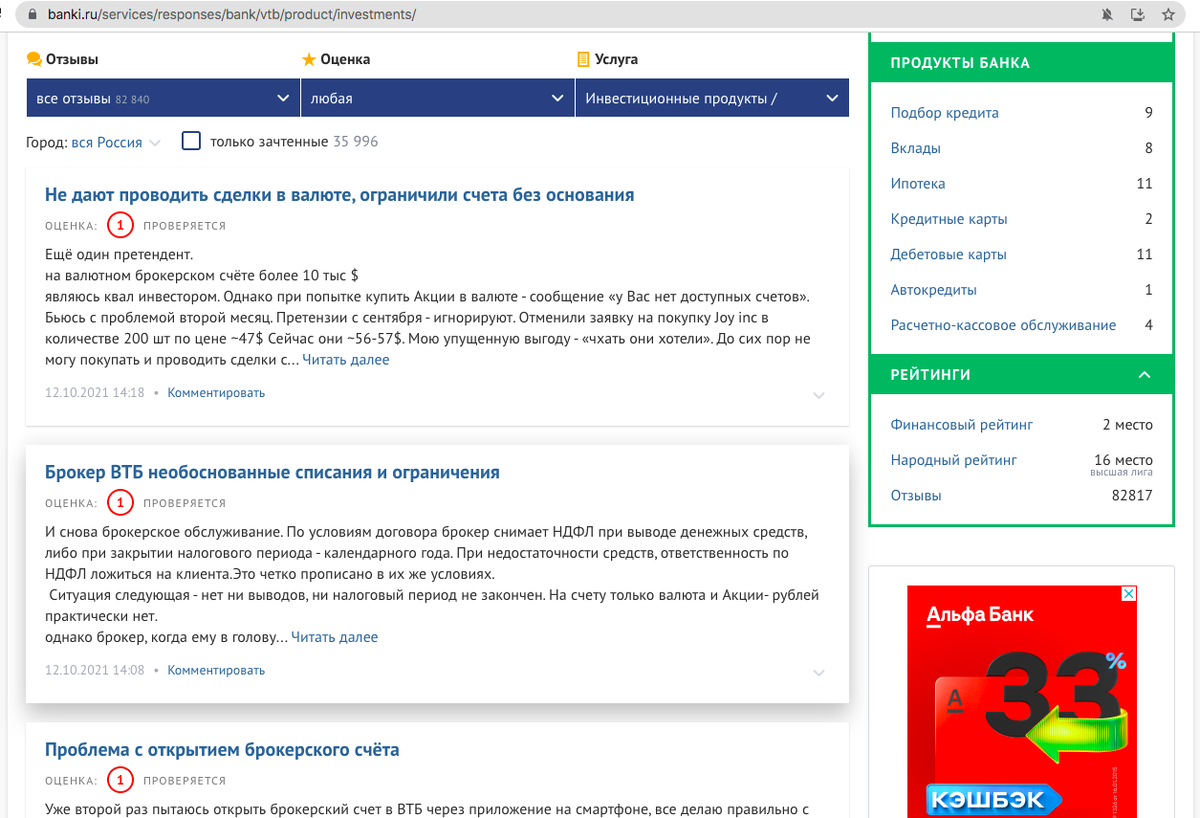Click rating badge 1 of currency deals review
Image resolution: width=1200 pixels, height=818 pixels.
(x=120, y=226)
